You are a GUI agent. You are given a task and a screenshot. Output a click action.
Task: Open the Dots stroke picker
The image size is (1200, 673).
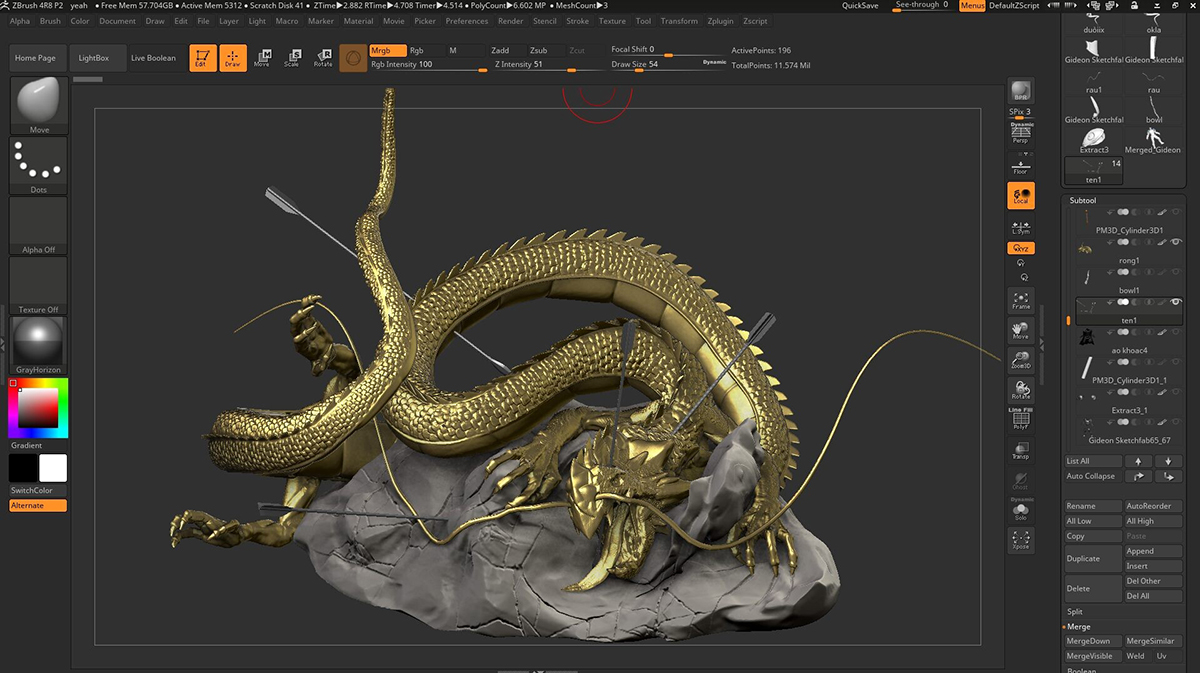click(x=39, y=165)
